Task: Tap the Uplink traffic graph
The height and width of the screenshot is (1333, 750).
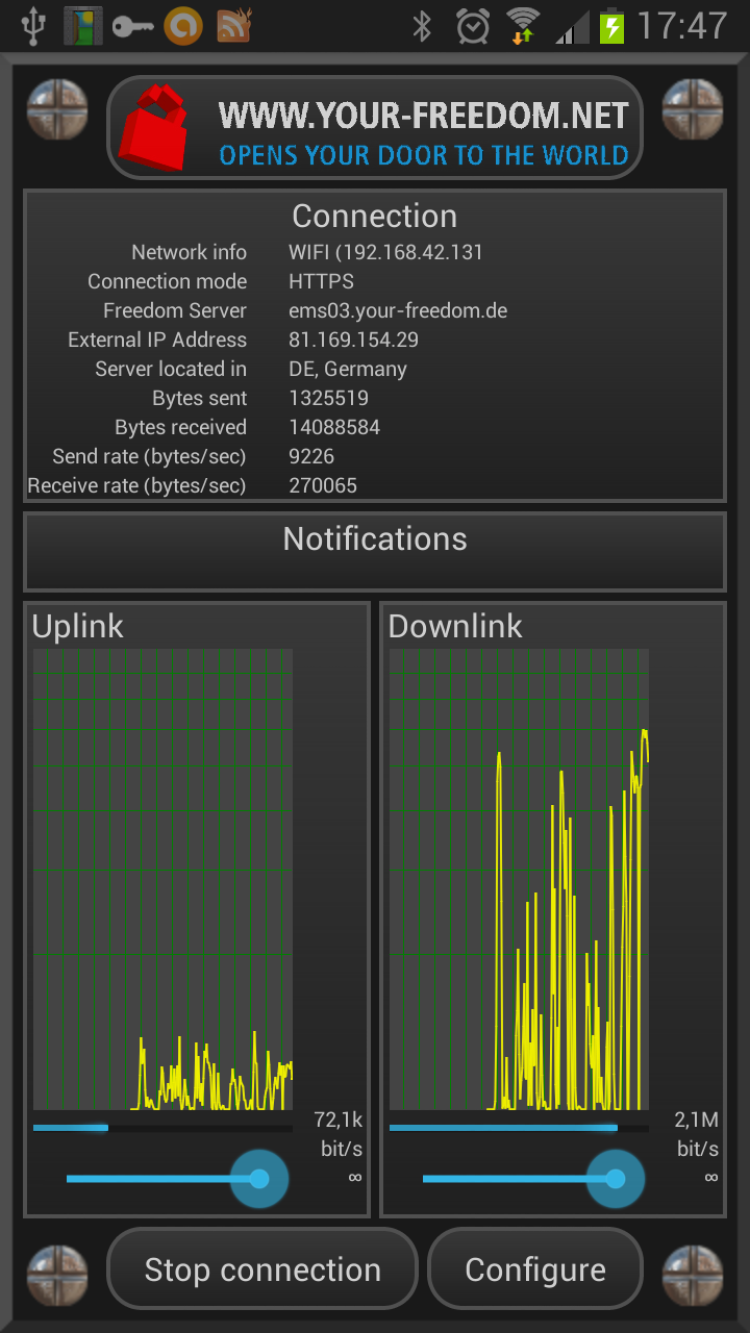Action: tap(163, 879)
